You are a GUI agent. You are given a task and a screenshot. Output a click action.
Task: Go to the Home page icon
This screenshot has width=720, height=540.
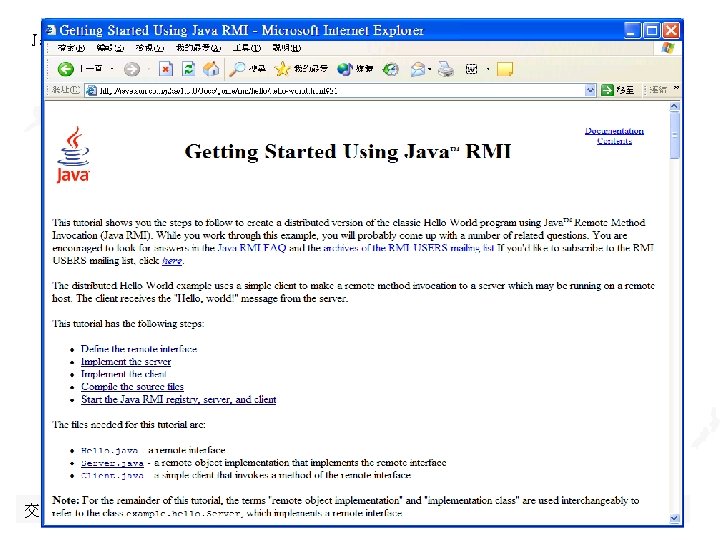pyautogui.click(x=211, y=69)
